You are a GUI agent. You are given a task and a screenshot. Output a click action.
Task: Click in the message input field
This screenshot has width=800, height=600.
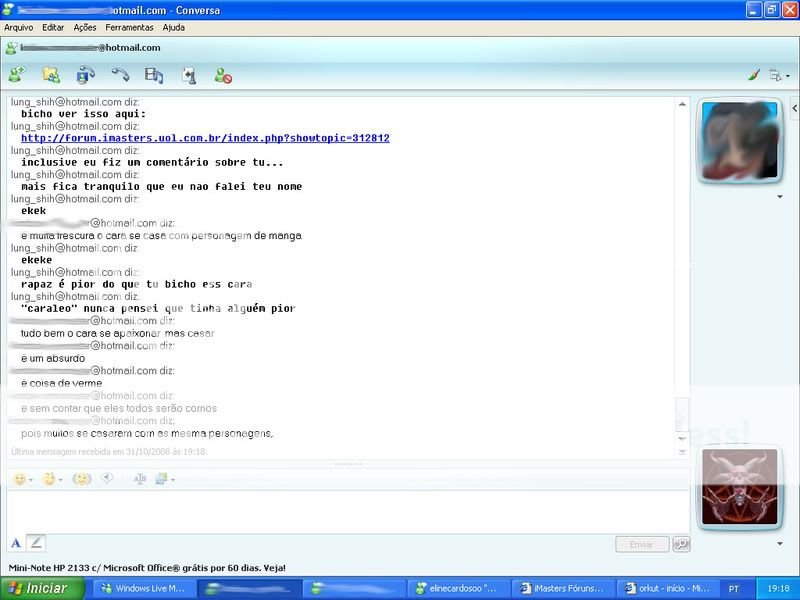click(340, 510)
